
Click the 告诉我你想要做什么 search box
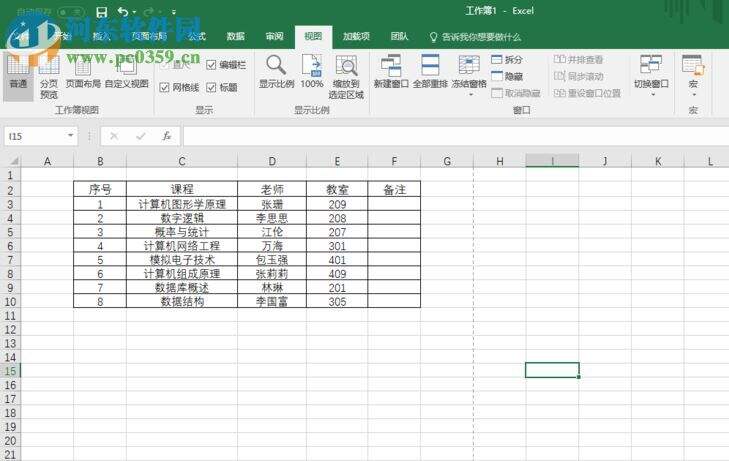475,37
